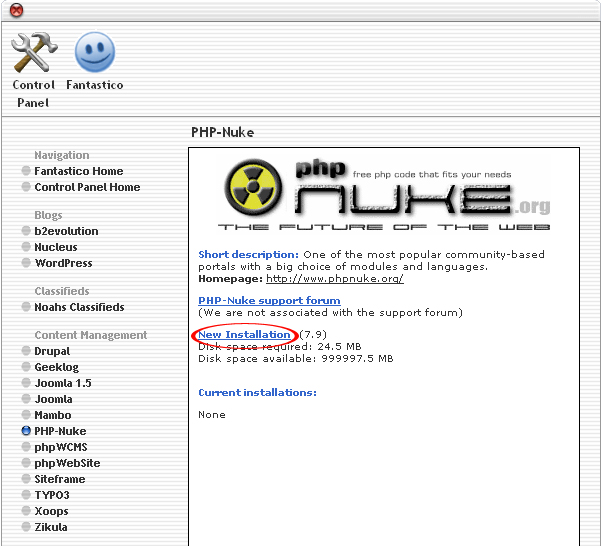Choose TYPO3 in the sidebar

[52, 495]
